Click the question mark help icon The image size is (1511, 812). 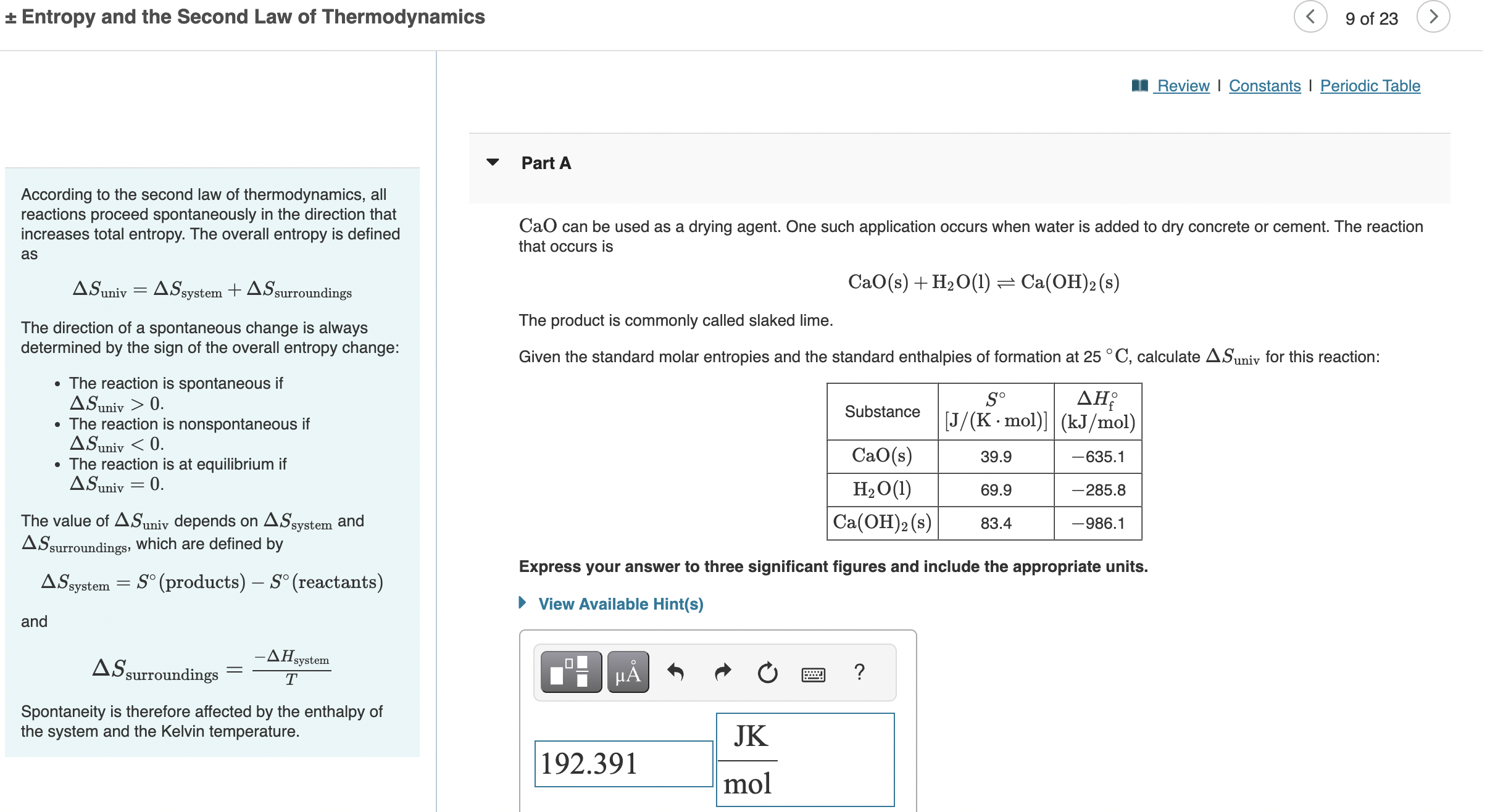pyautogui.click(x=860, y=672)
